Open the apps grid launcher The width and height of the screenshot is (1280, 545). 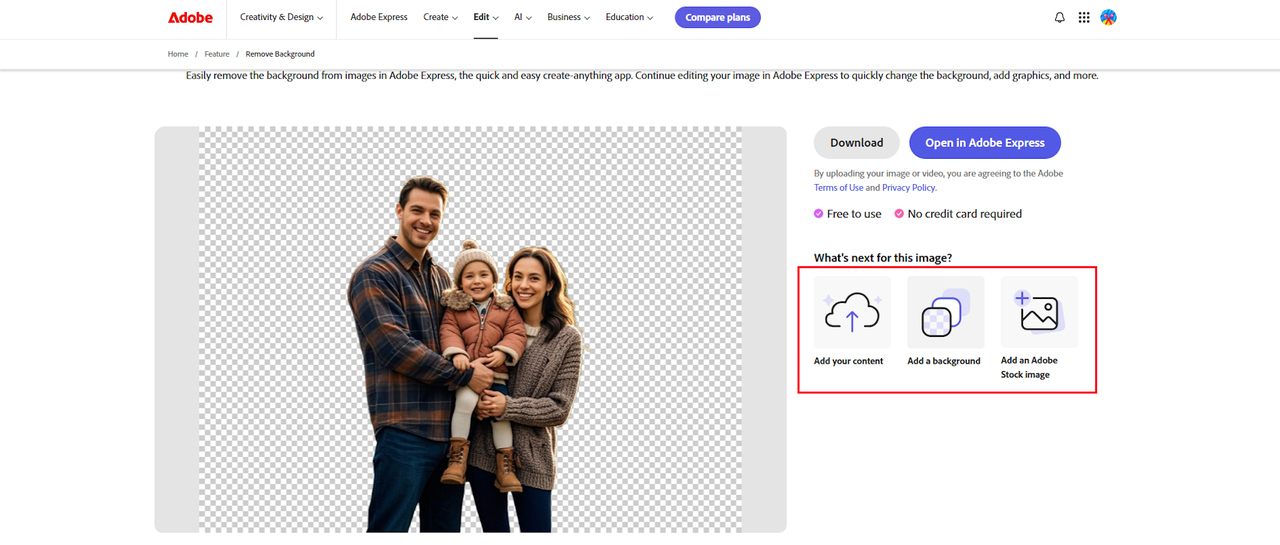[1084, 17]
